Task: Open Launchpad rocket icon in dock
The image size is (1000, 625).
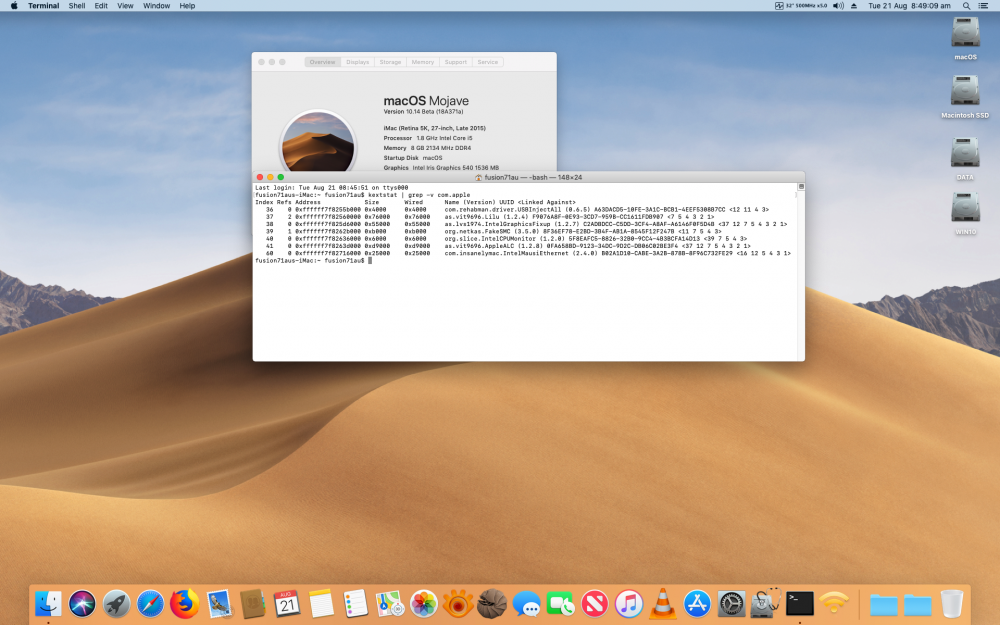Action: (116, 603)
